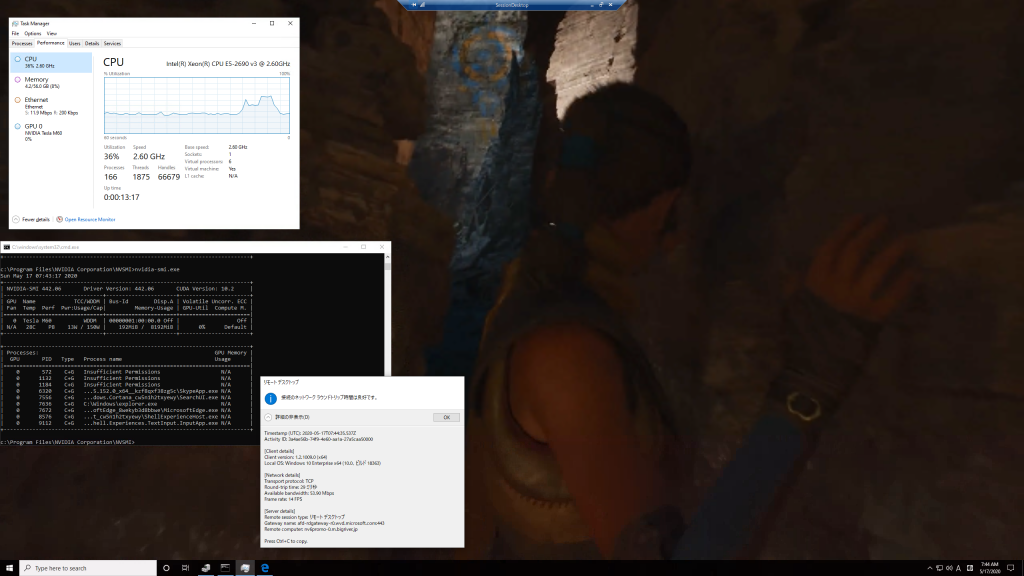
Task: Click the SessionDesktop connection bar title
Action: point(512,5)
